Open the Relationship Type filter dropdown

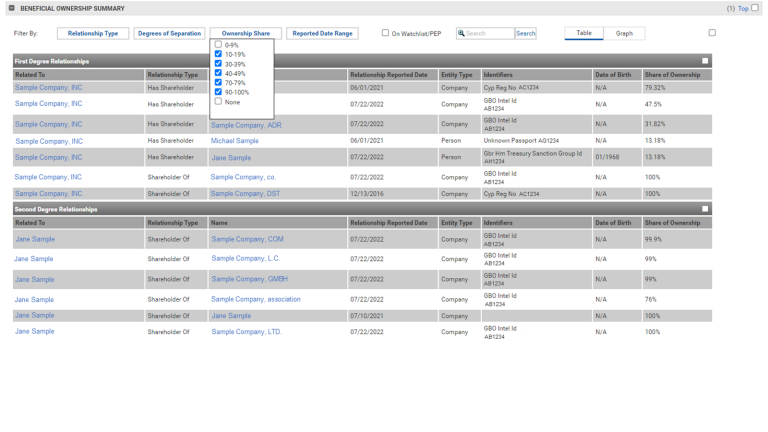pos(93,33)
